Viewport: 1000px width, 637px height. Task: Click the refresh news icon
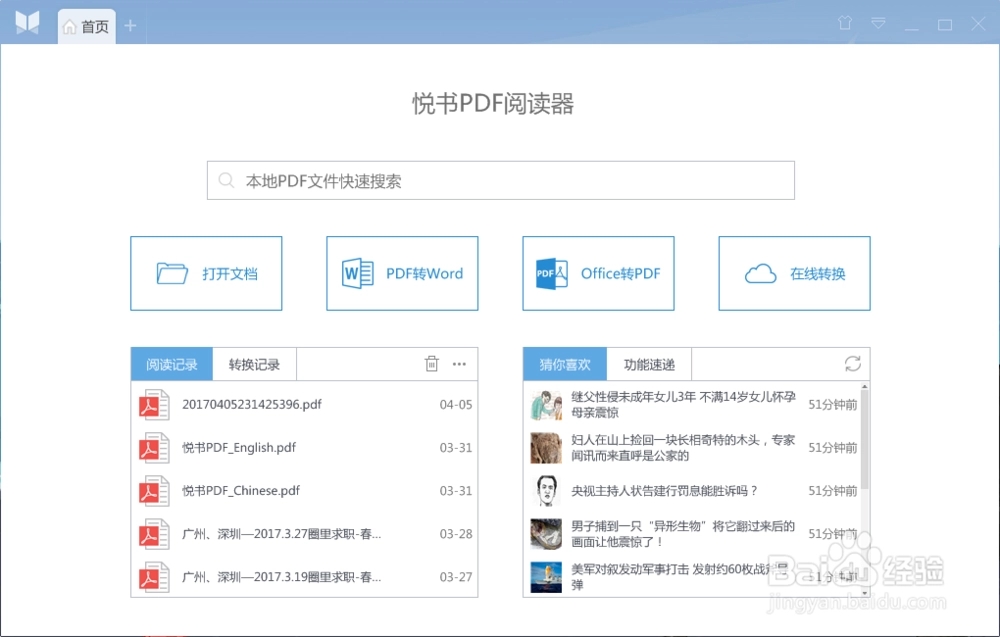coord(853,363)
